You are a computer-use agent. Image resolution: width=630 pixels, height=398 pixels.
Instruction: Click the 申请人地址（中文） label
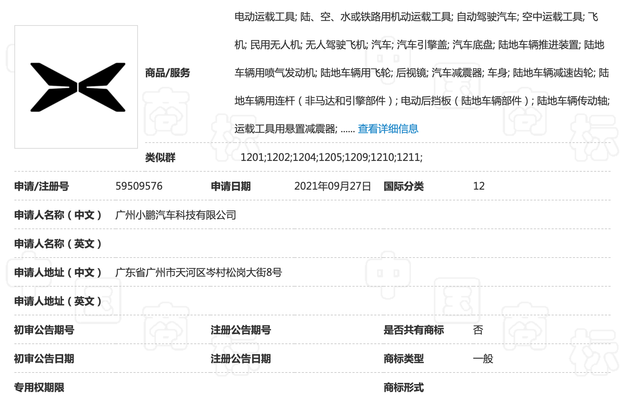(58, 272)
